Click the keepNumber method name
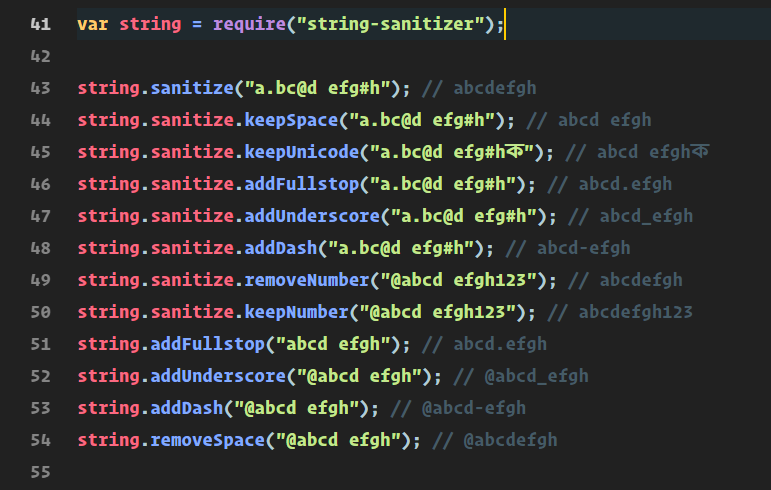The height and width of the screenshot is (490, 771). click(x=297, y=312)
